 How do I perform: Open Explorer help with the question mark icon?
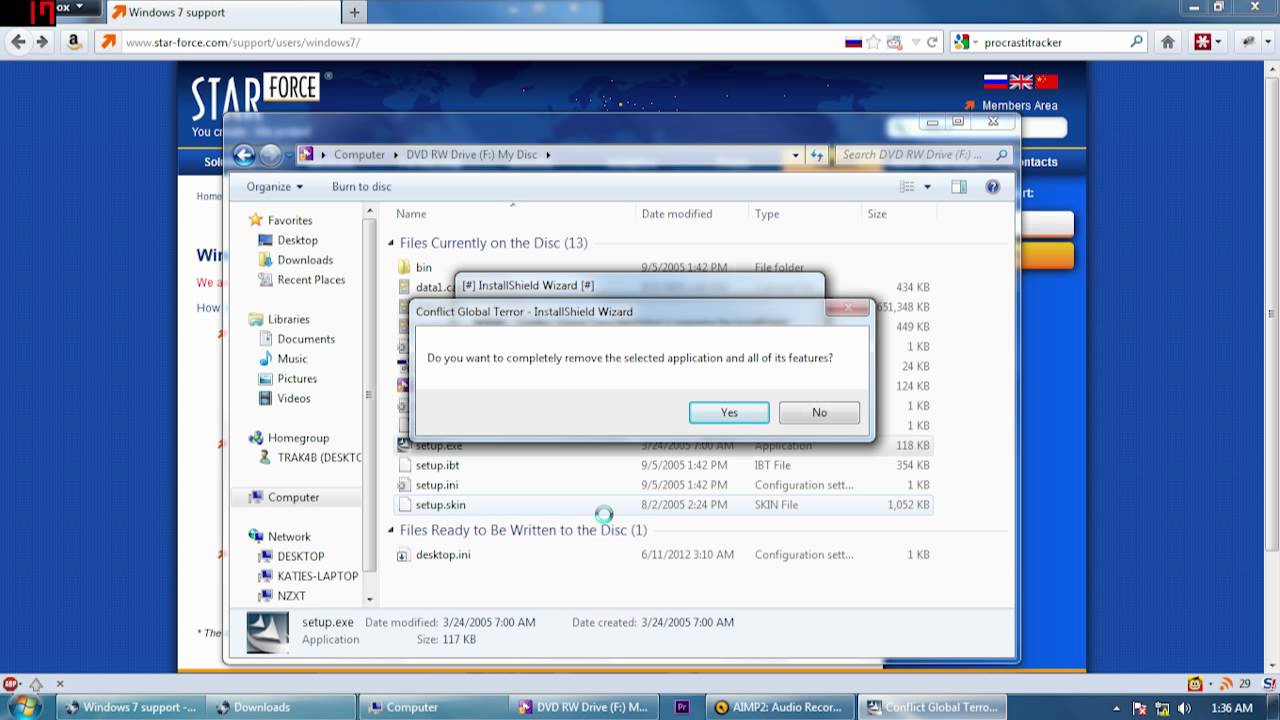992,187
